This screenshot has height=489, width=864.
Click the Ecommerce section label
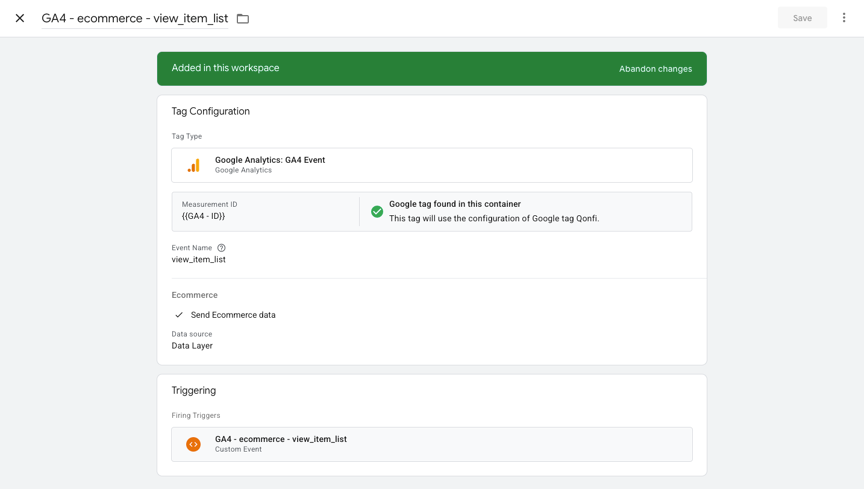pyautogui.click(x=195, y=295)
